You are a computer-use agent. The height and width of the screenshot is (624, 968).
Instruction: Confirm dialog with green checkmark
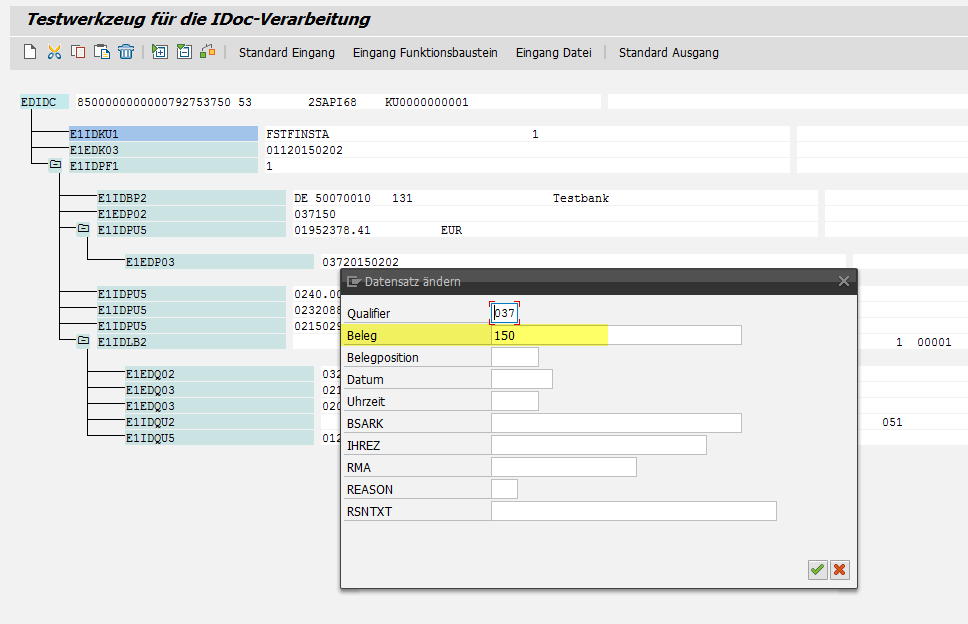pyautogui.click(x=817, y=569)
